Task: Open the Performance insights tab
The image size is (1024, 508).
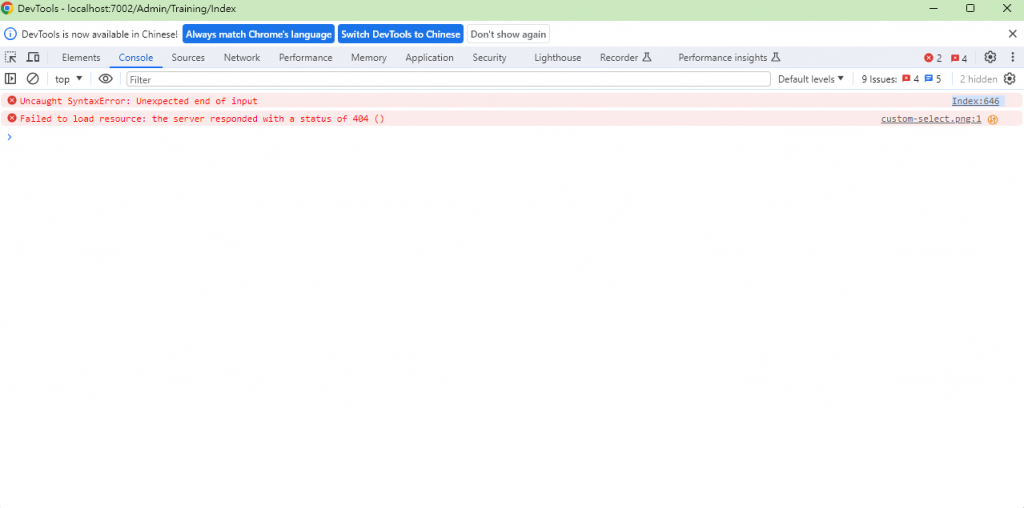Action: tap(729, 57)
